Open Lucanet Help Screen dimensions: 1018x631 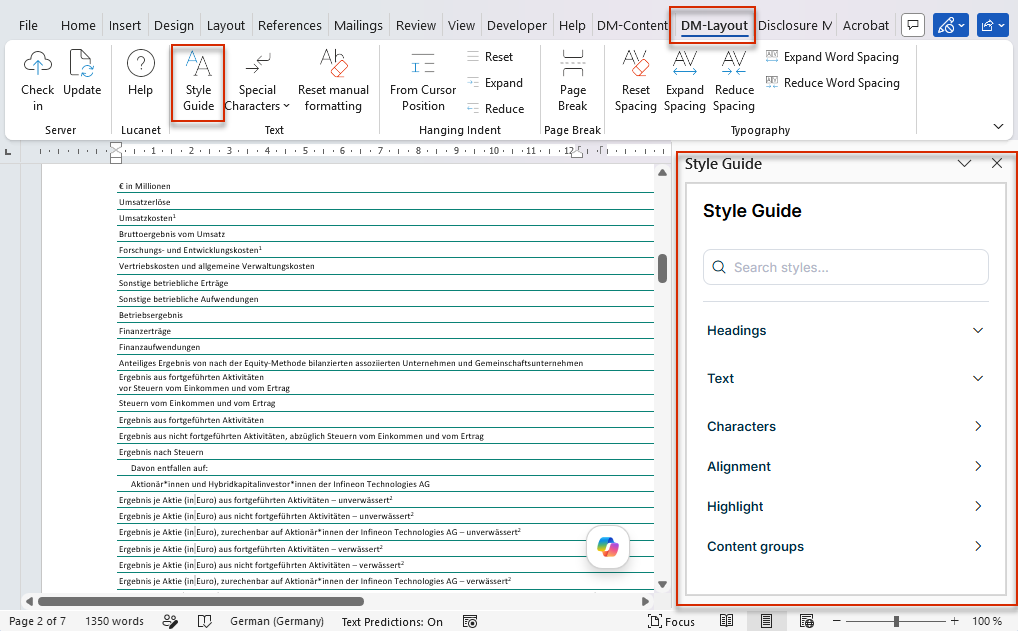click(x=140, y=73)
